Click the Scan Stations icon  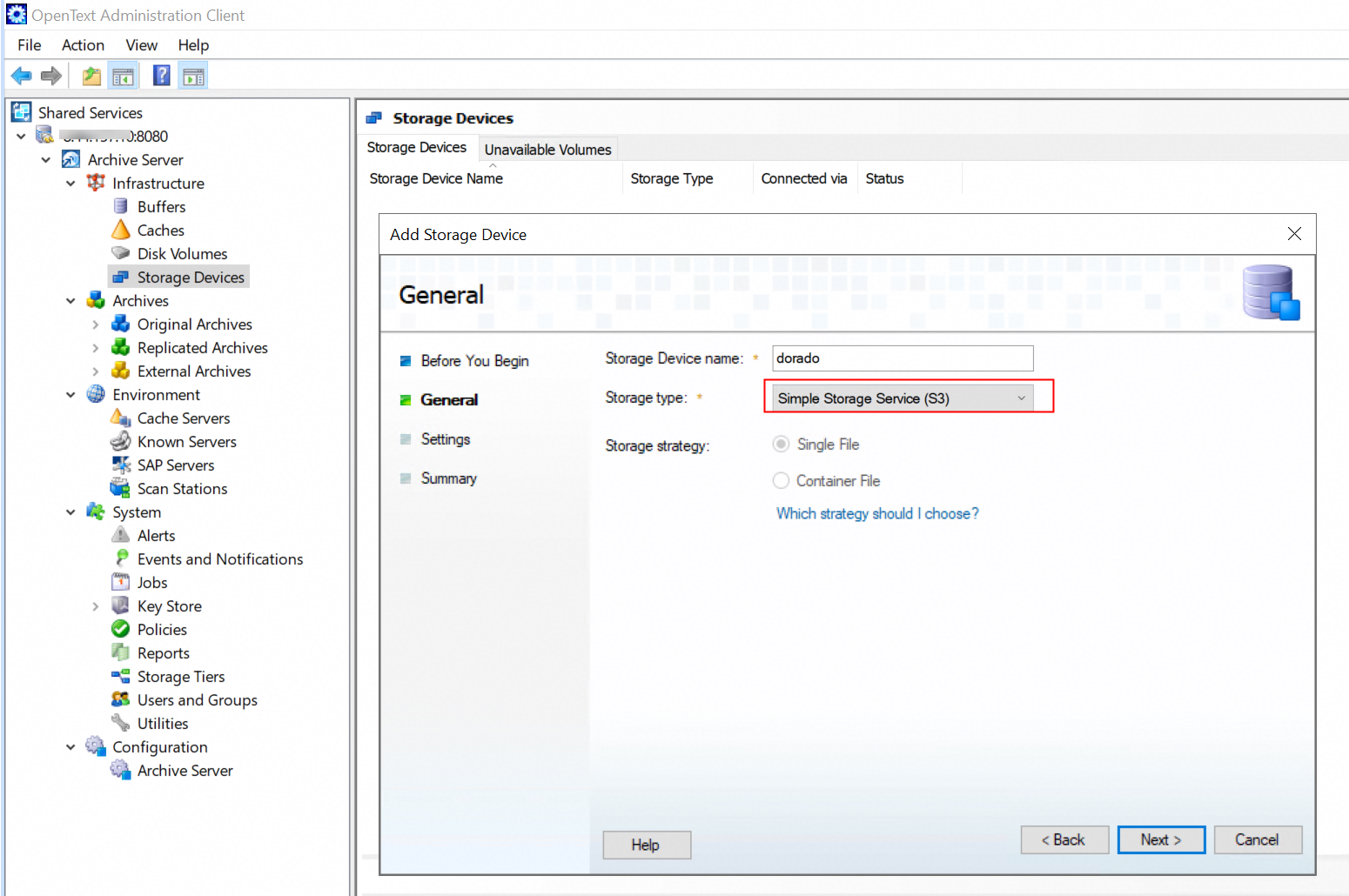[121, 488]
